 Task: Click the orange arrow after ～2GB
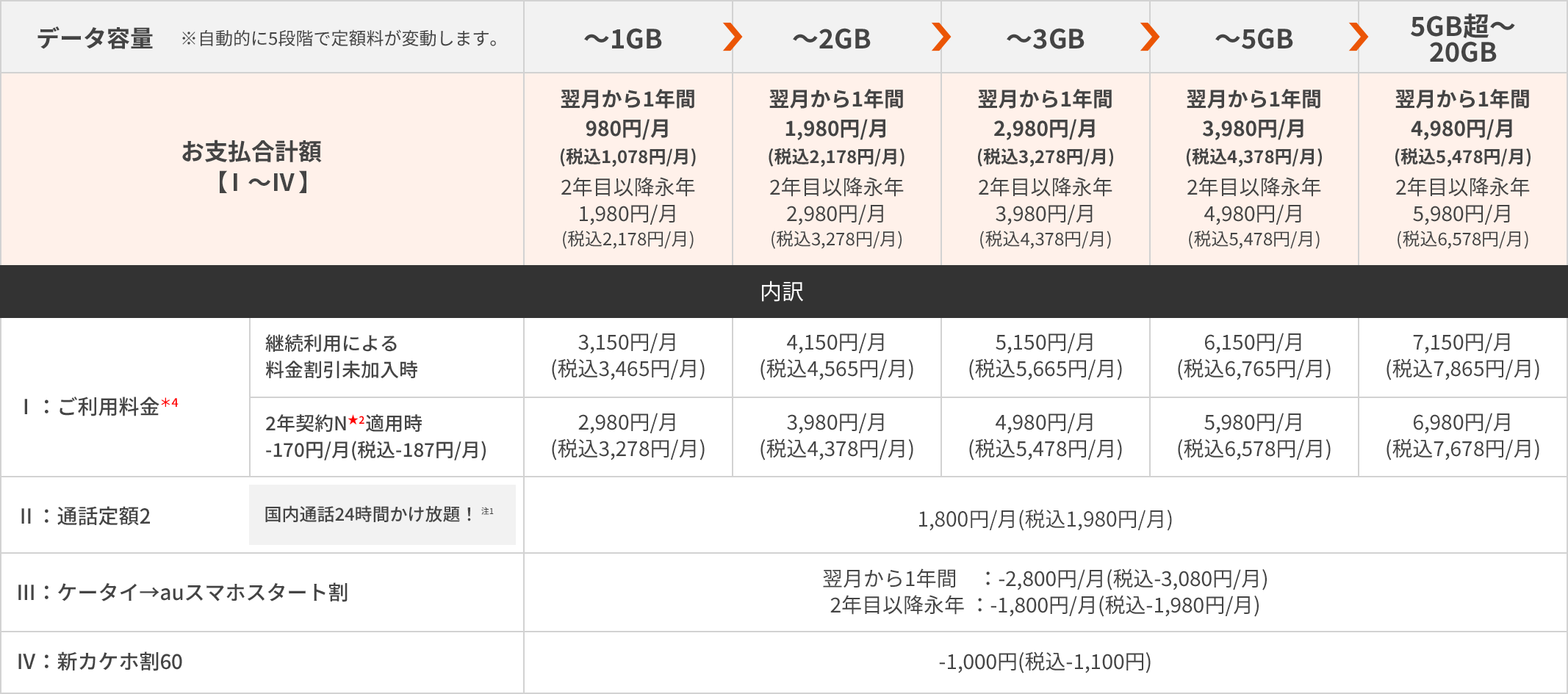(941, 37)
